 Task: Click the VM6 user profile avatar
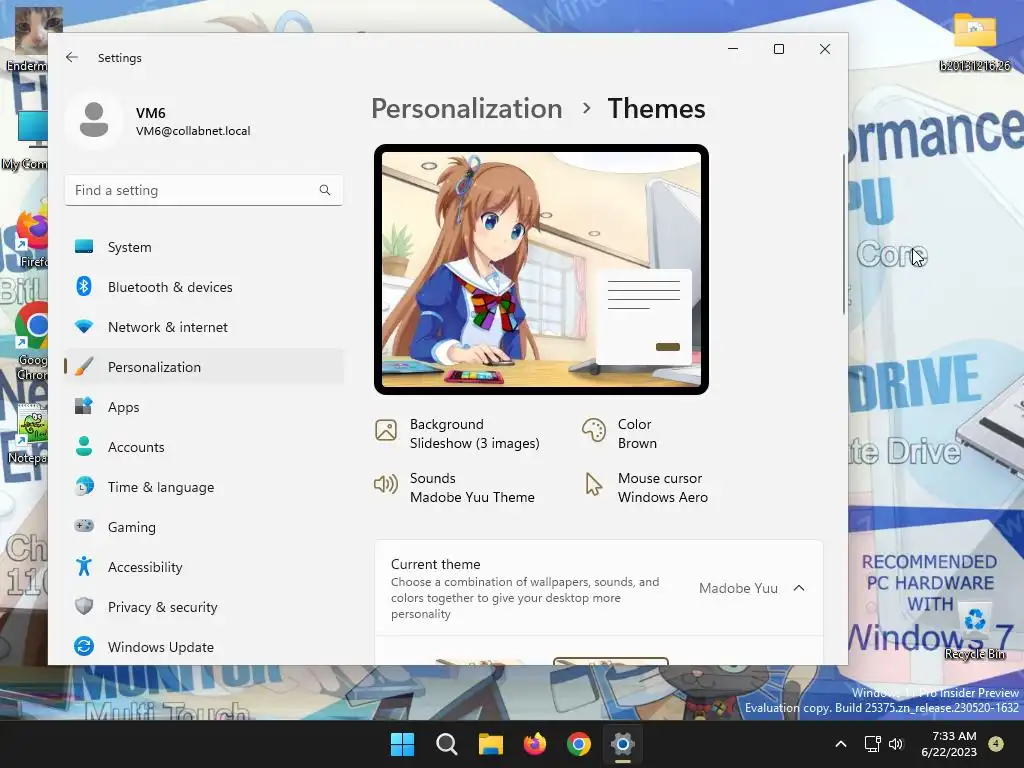click(94, 120)
